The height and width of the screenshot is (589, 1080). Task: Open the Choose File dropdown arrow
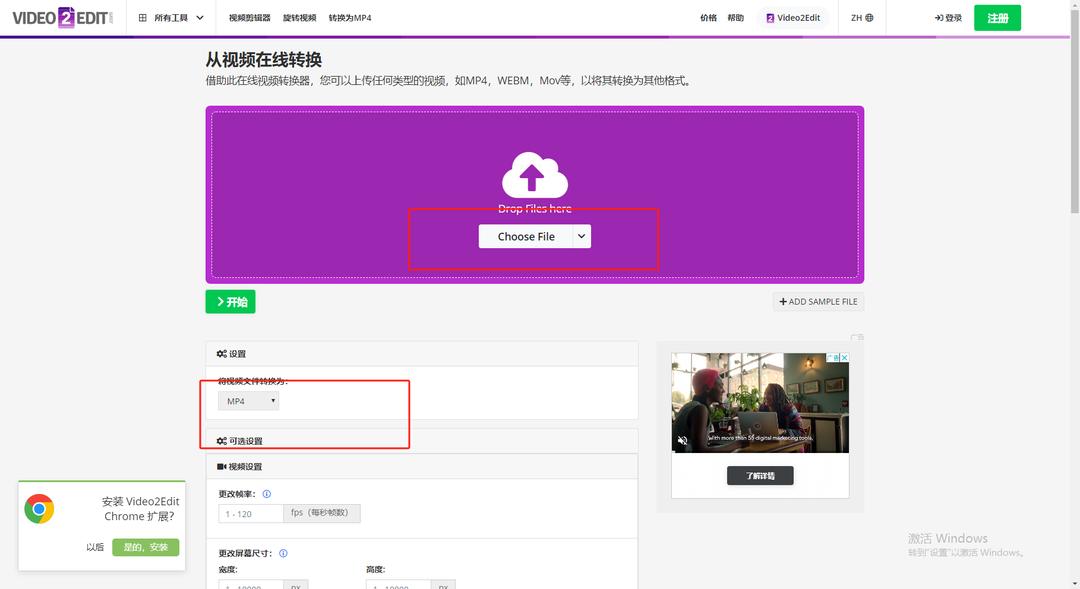tap(580, 236)
